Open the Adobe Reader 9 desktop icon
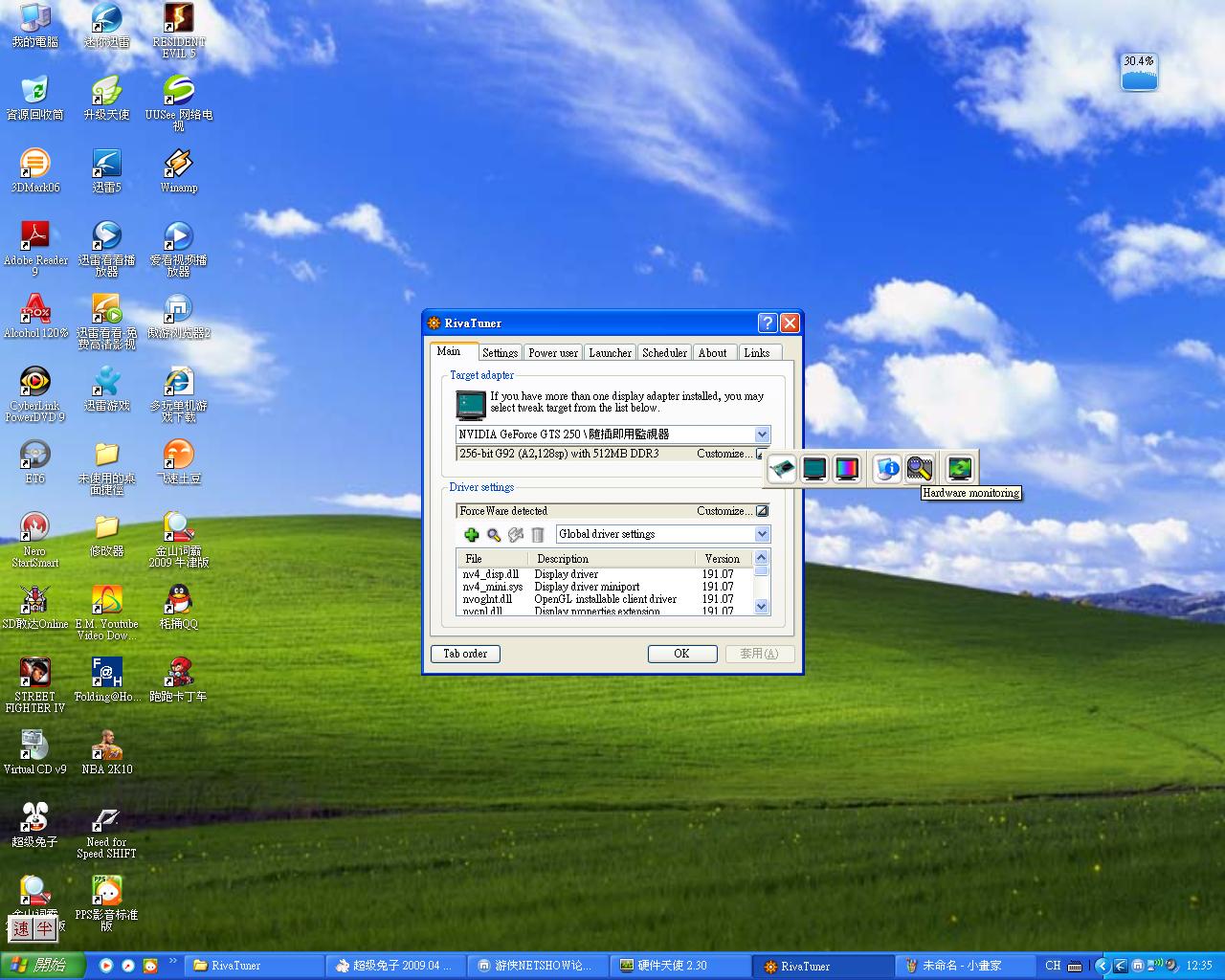 coord(35,247)
